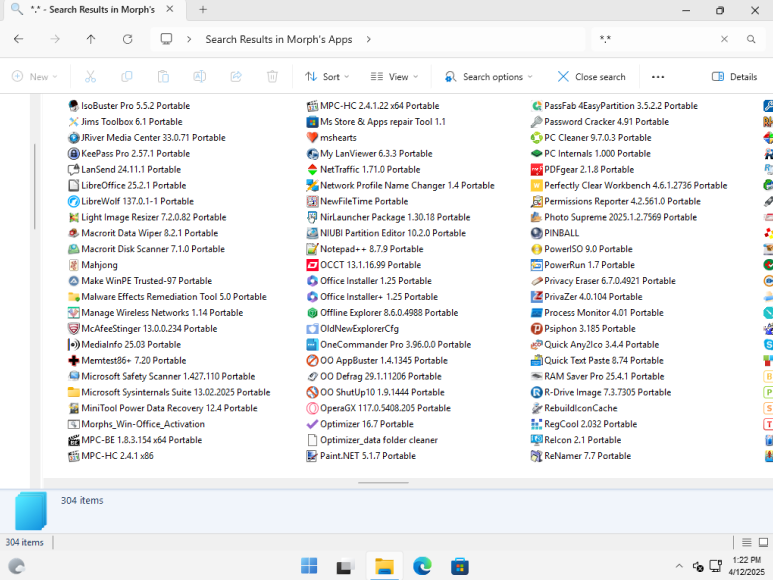Click the Search Results in Morph's Apps breadcrumb
This screenshot has width=773, height=580.
coord(279,39)
